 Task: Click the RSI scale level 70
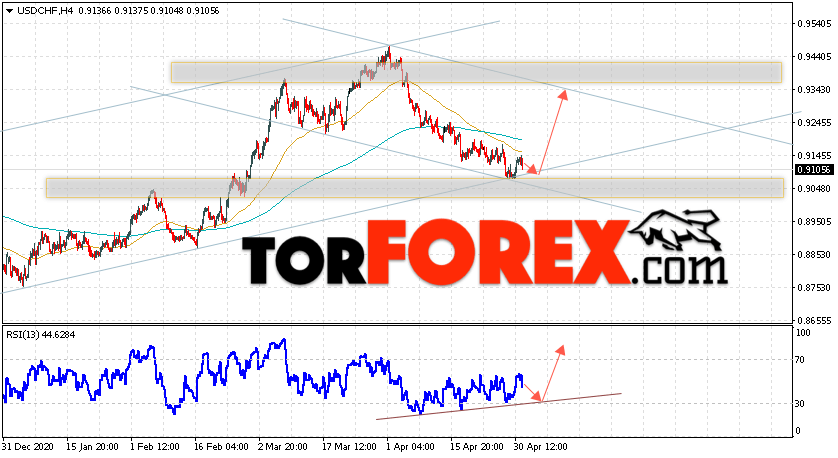pos(800,360)
